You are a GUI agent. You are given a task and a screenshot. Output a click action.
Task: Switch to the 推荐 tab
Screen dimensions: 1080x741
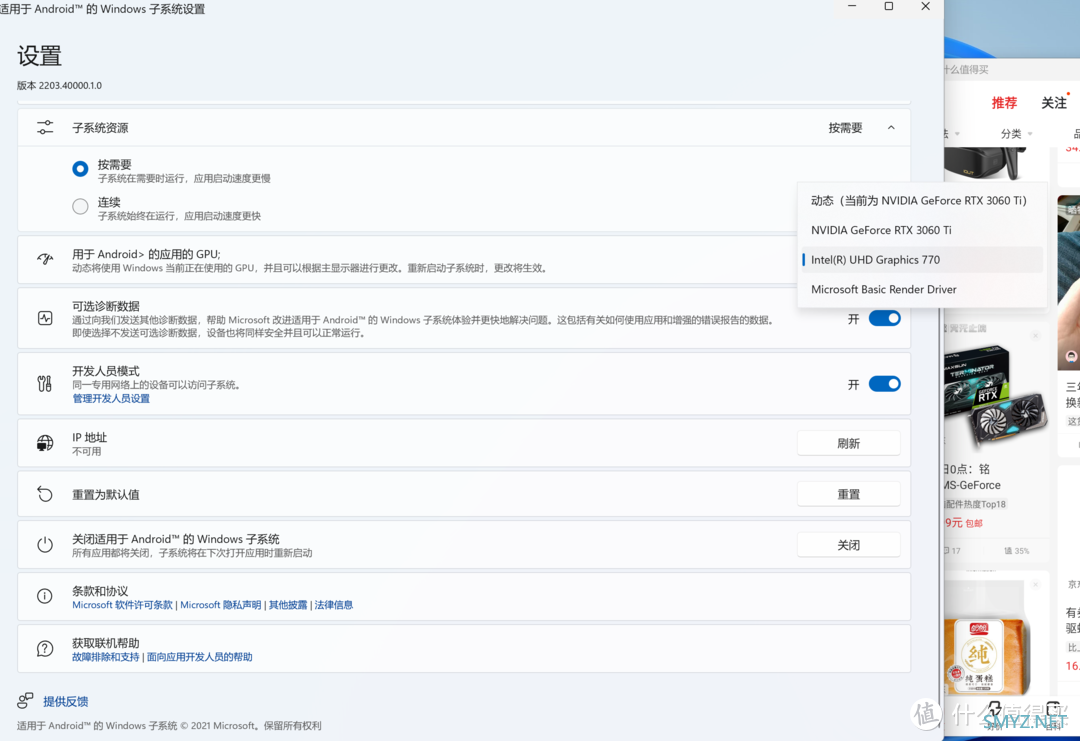point(1004,103)
